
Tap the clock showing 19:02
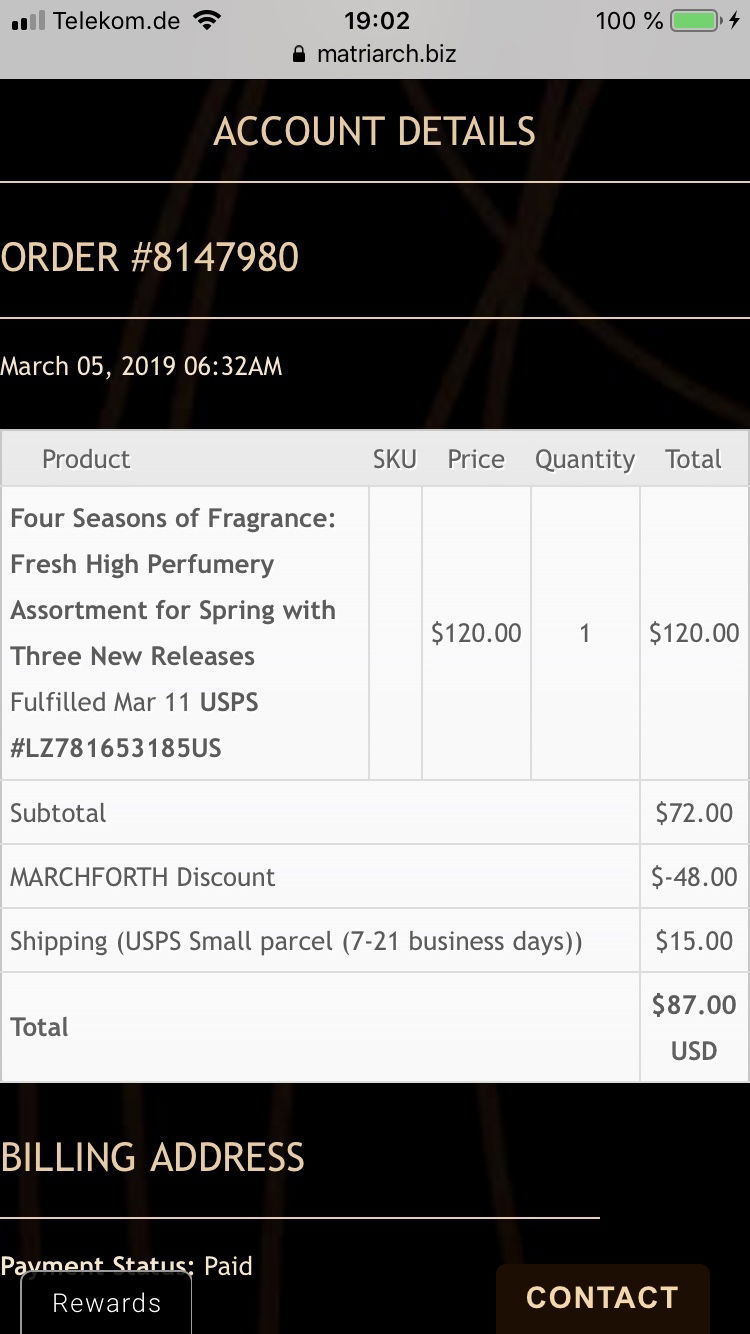[x=377, y=21]
